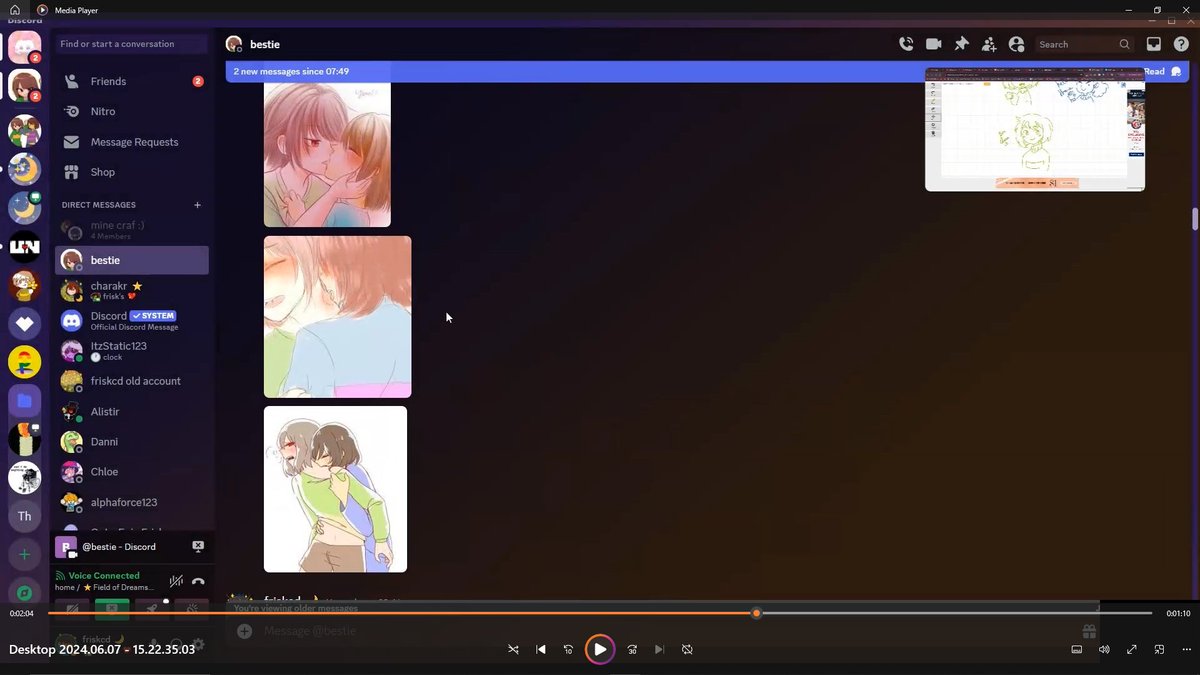Click the Discord chat scrollbar thumb
This screenshot has width=1200, height=675.
click(1194, 218)
